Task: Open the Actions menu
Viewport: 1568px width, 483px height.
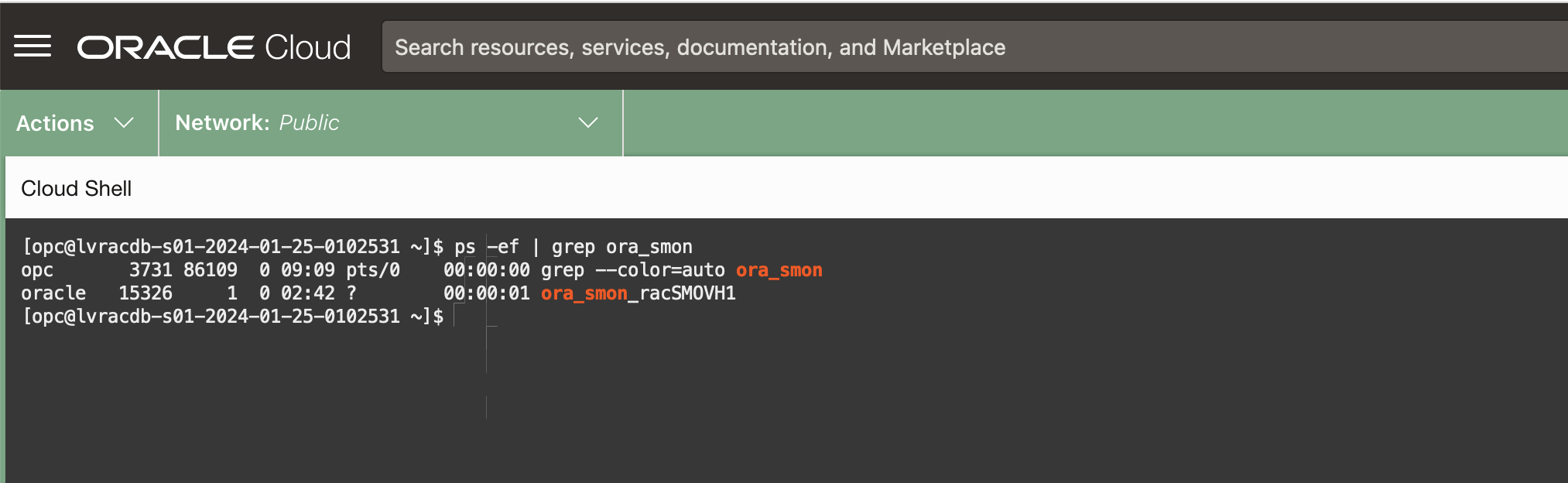Action: click(x=56, y=123)
